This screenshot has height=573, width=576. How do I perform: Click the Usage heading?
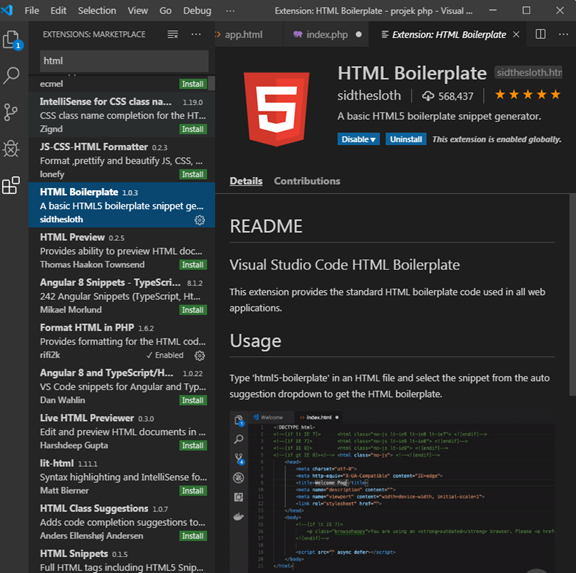point(255,341)
